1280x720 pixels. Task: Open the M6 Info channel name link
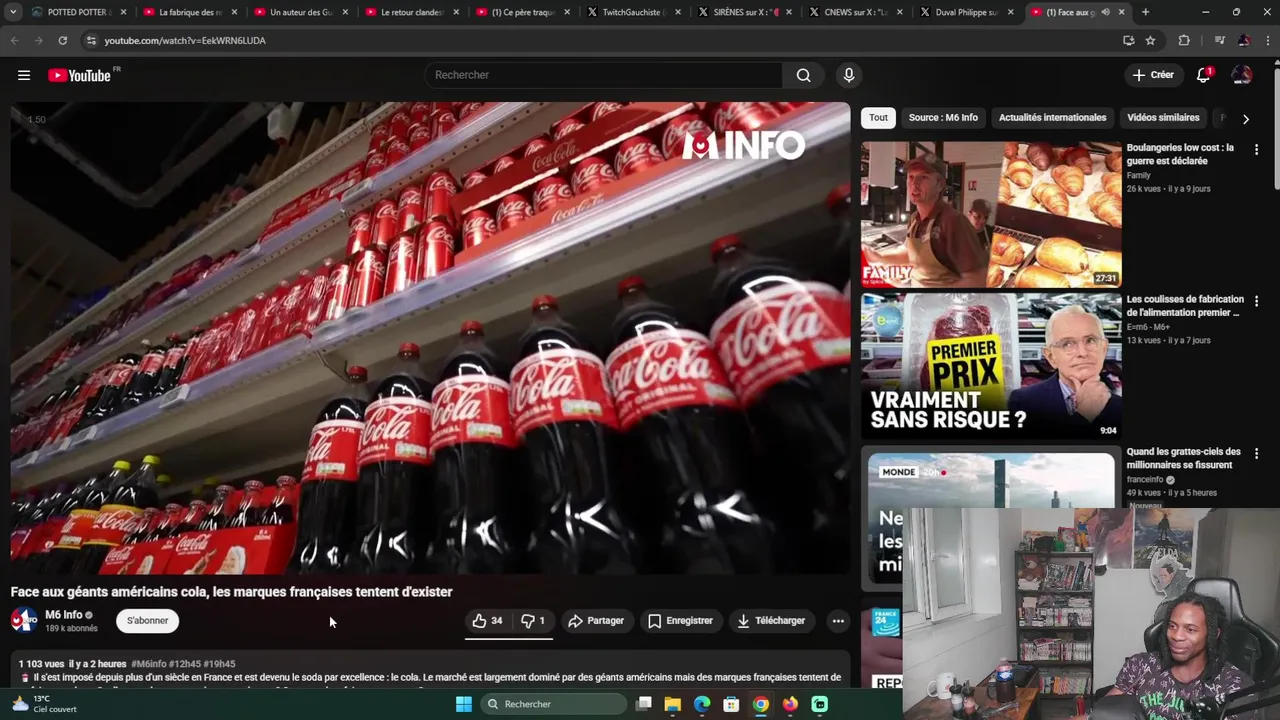point(64,615)
